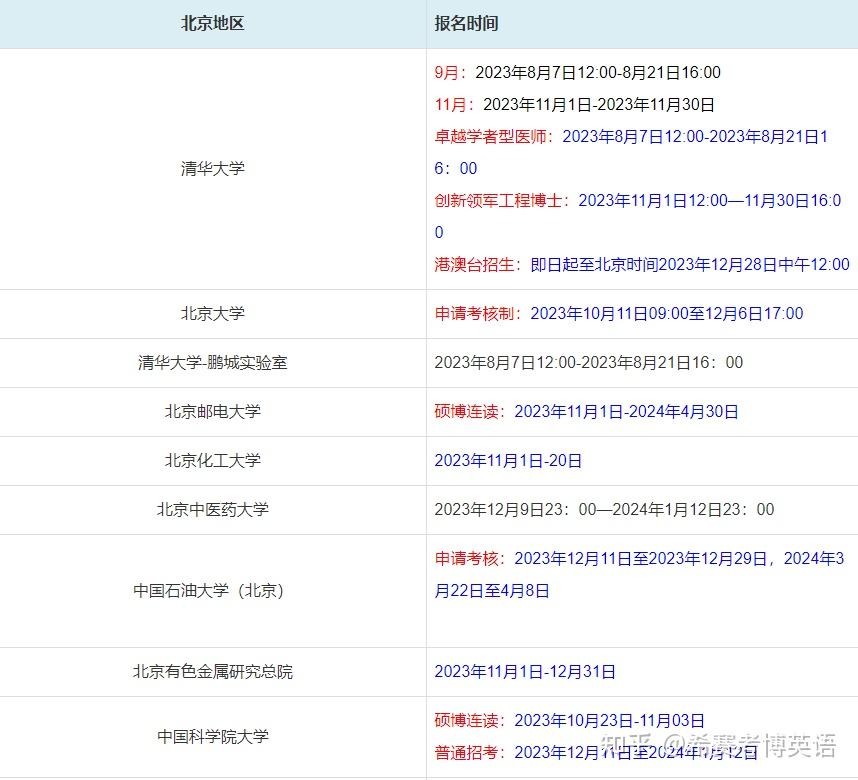The image size is (858, 780).
Task: Click the 9月 registration time line
Action: tap(577, 72)
